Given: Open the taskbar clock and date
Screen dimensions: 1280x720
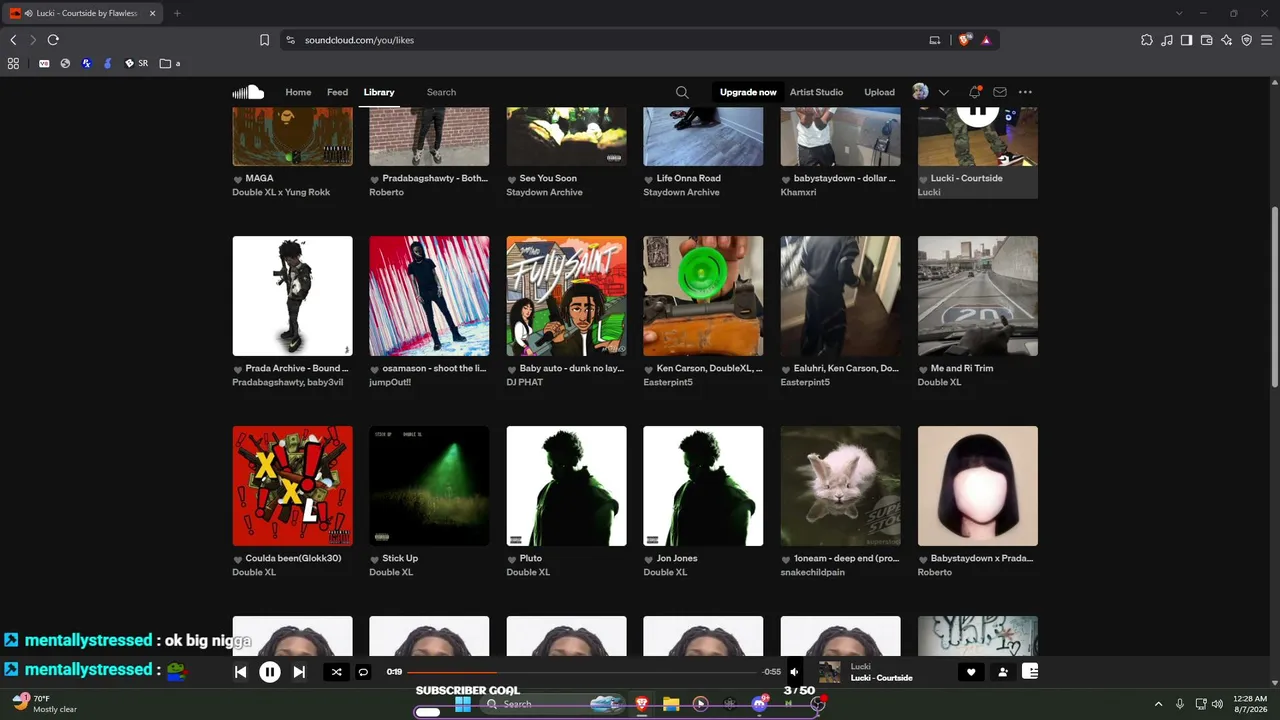Looking at the screenshot, I should coord(1250,704).
